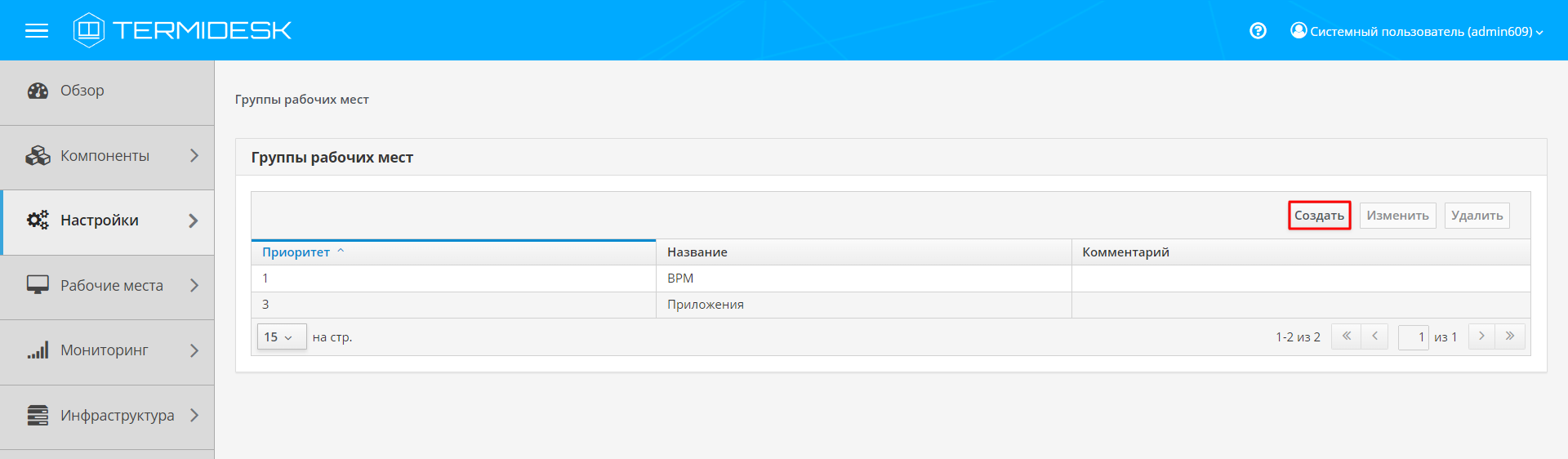The height and width of the screenshot is (459, 1568).
Task: Open the hamburger navigation menu
Action: pos(37,31)
